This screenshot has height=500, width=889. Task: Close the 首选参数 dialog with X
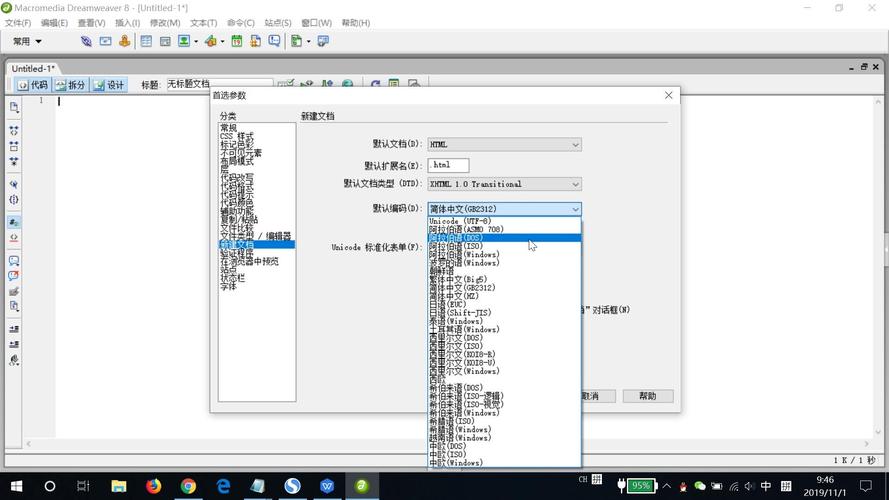[668, 95]
